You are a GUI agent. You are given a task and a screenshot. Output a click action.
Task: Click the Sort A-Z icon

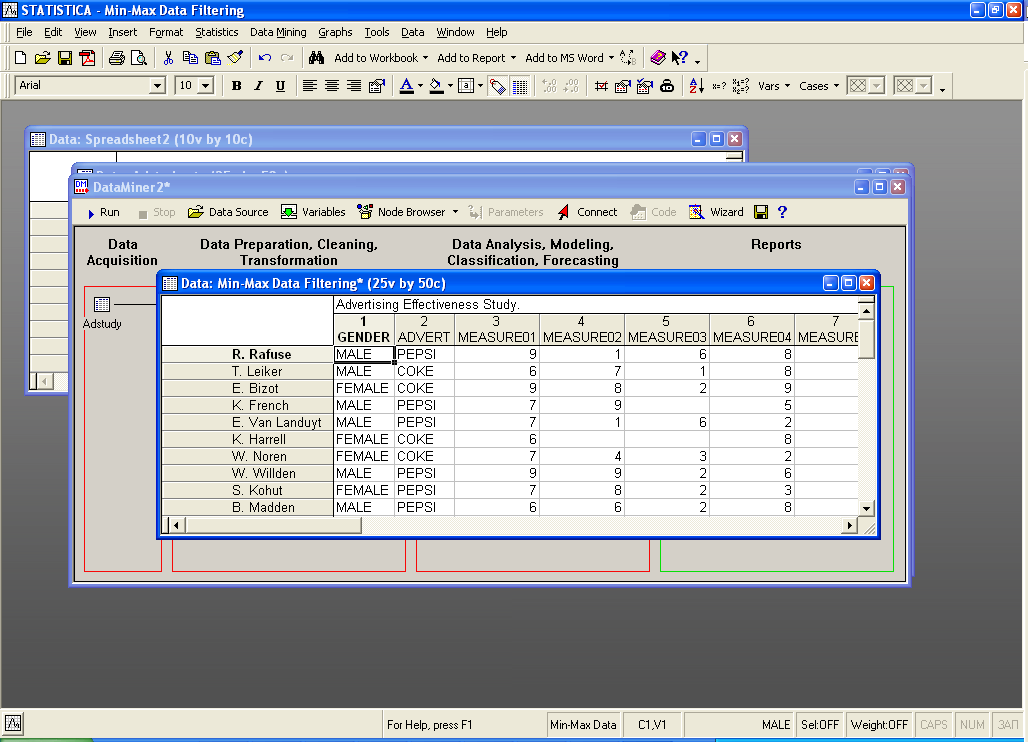(697, 86)
